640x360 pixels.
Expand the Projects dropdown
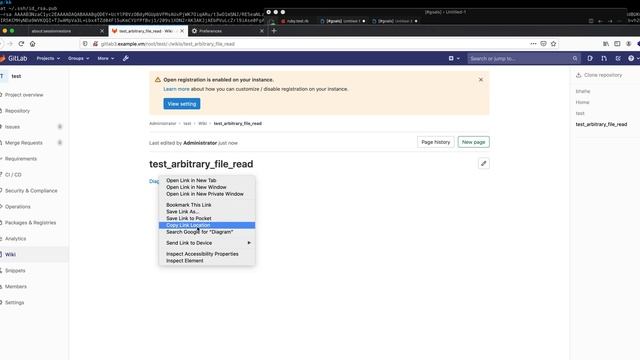[48, 58]
